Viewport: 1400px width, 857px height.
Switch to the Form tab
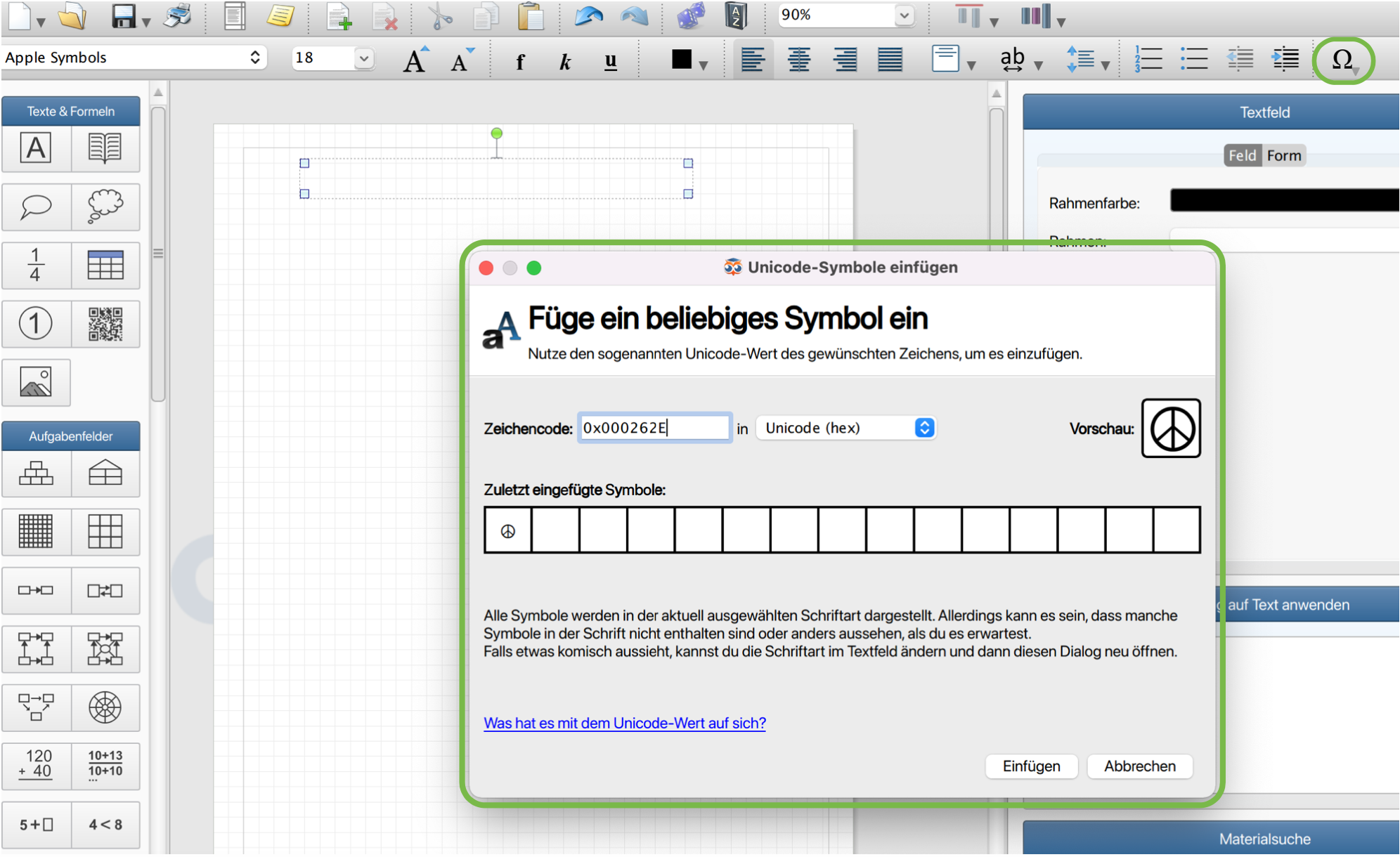click(x=1283, y=155)
